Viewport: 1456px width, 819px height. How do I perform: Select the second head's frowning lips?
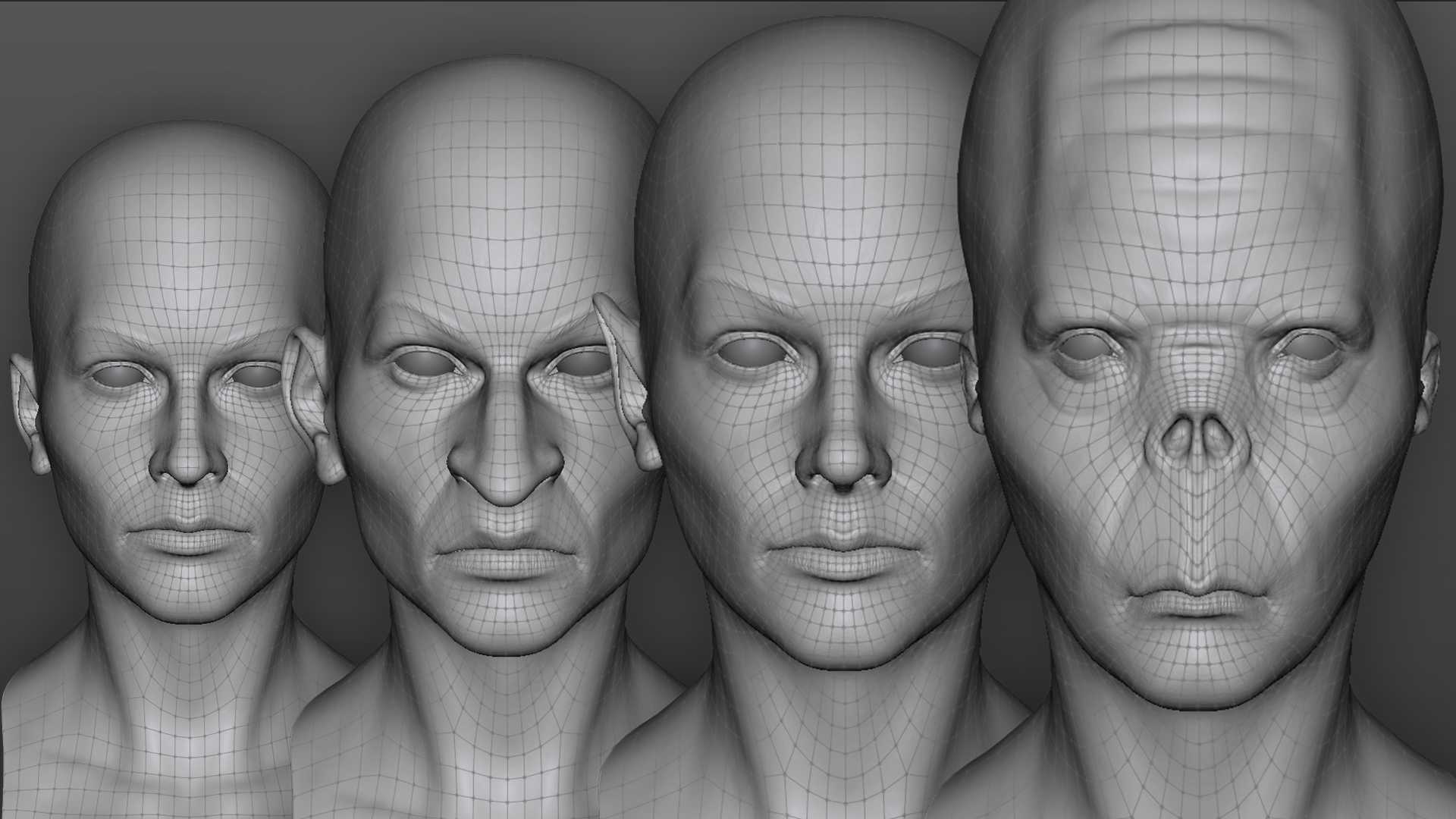click(x=504, y=559)
